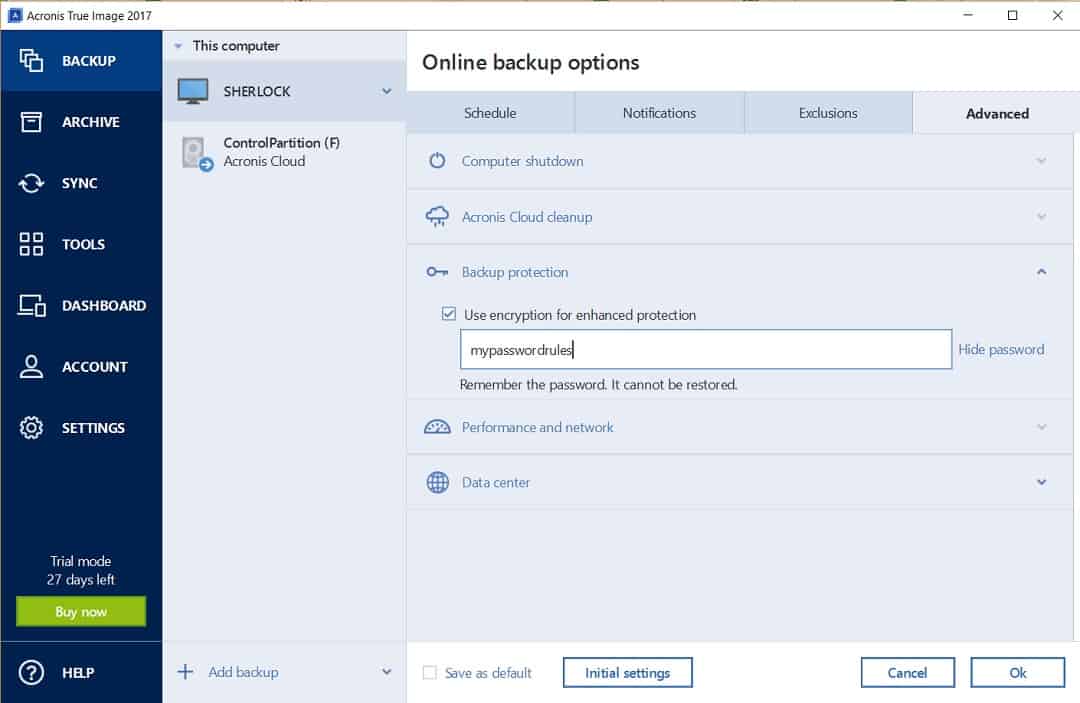This screenshot has width=1080, height=703.
Task: Click the Backup protection key icon
Action: 437,272
